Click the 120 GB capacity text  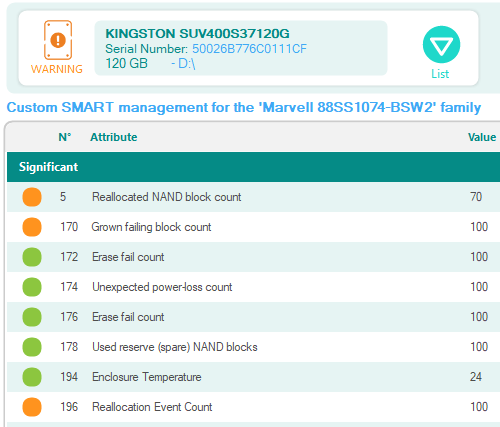coord(126,63)
